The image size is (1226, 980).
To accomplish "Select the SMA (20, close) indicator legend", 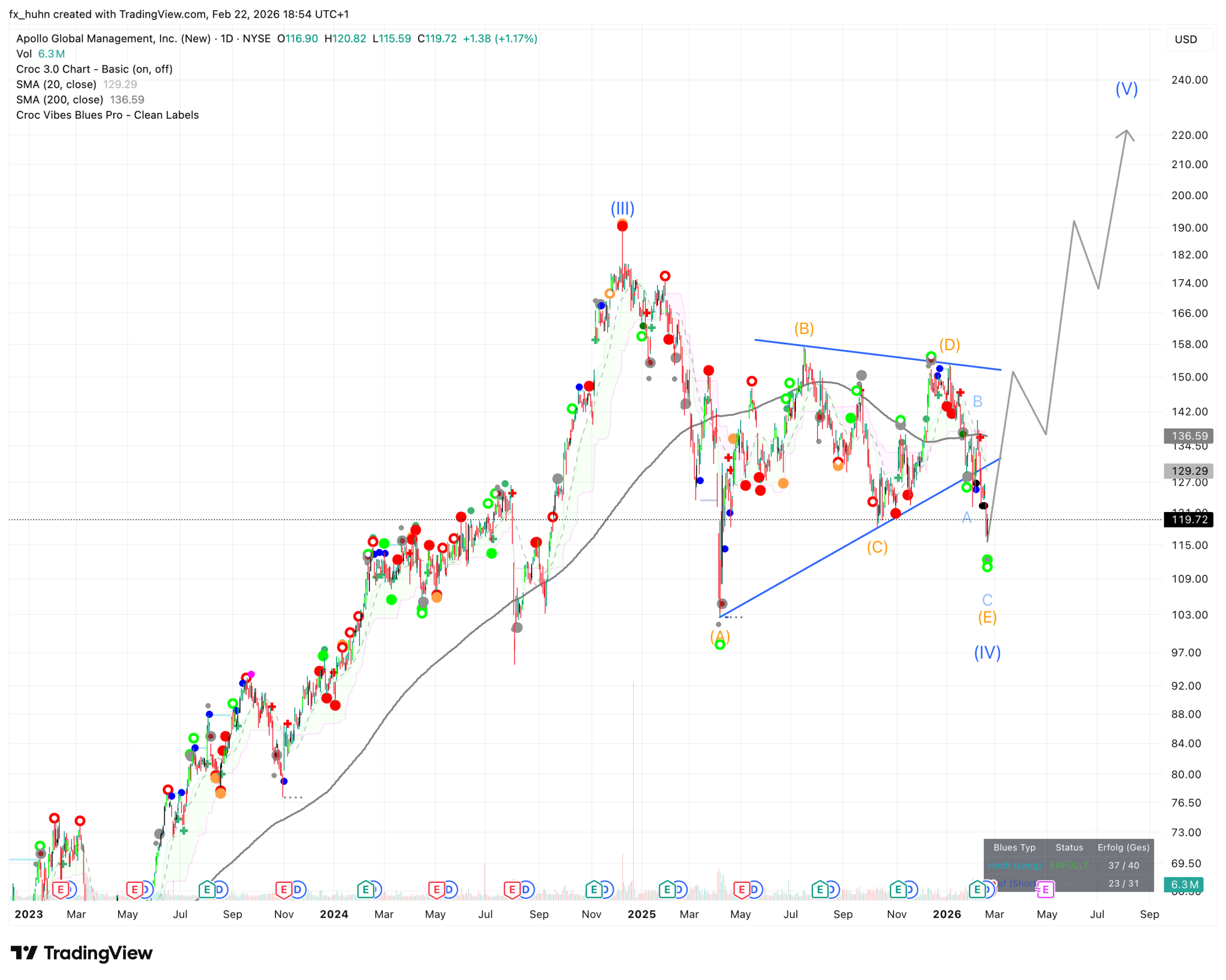I will 56,84.
